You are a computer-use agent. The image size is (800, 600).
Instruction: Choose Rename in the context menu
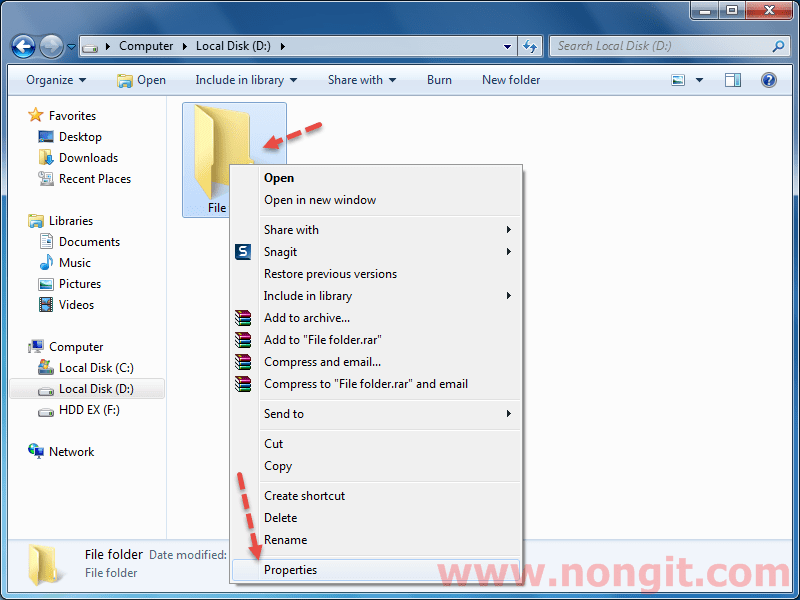[377, 539]
